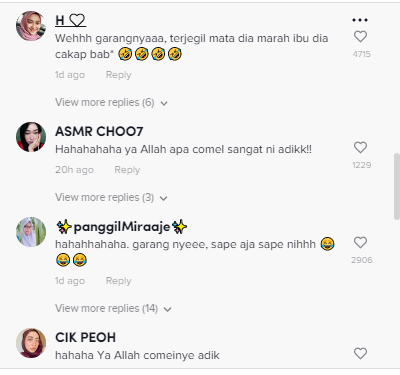The width and height of the screenshot is (400, 375).
Task: Open the panggilMiraaje username link
Action: (x=122, y=227)
